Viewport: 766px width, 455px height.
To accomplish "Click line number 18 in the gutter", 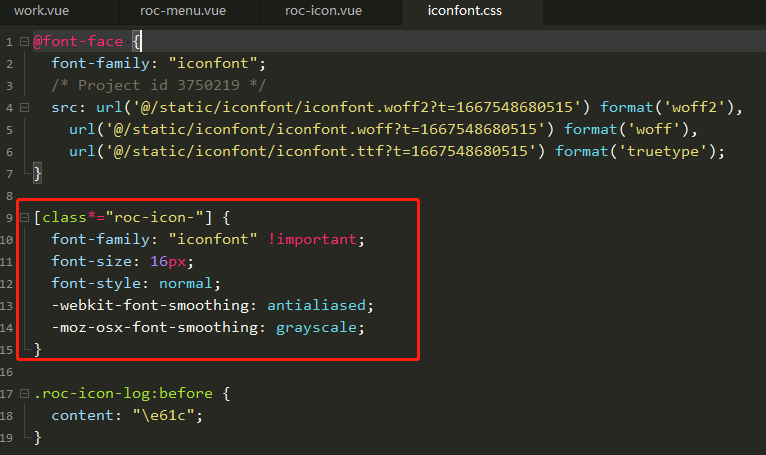I will [x=9, y=415].
